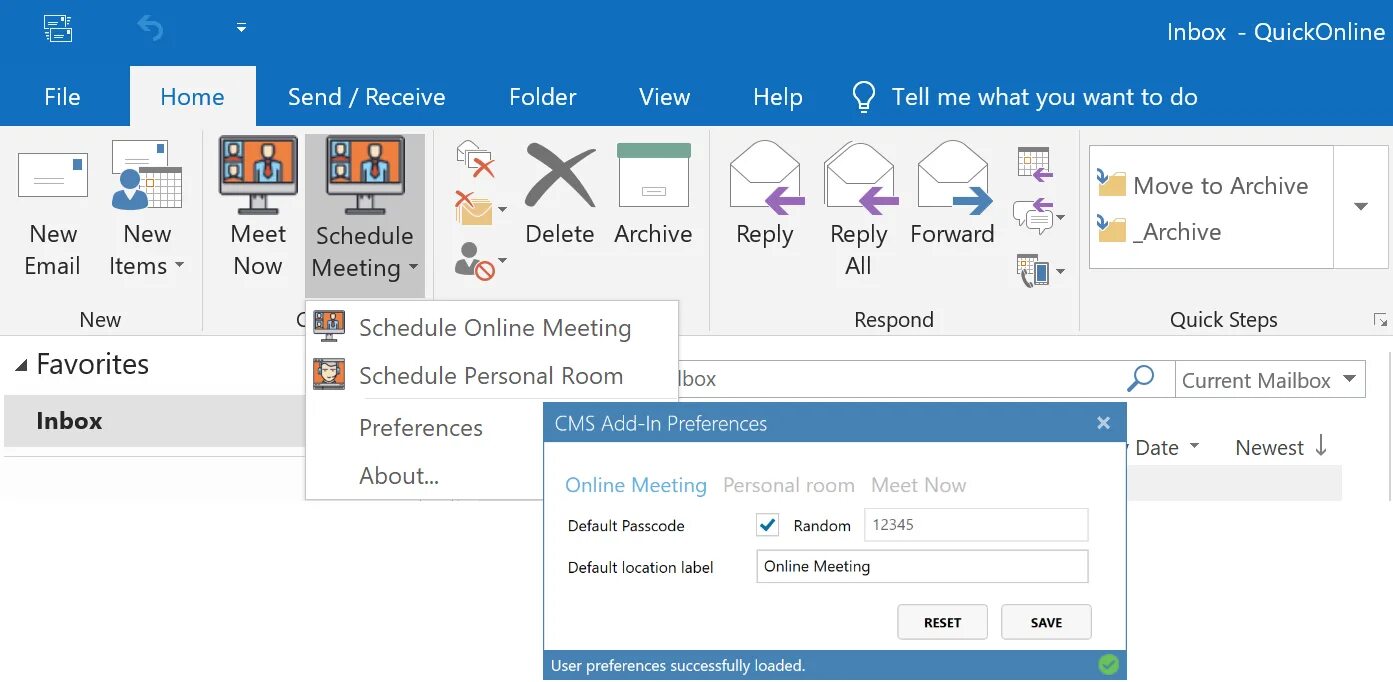Image resolution: width=1393 pixels, height=682 pixels.
Task: Click the Default location label field
Action: tap(922, 566)
